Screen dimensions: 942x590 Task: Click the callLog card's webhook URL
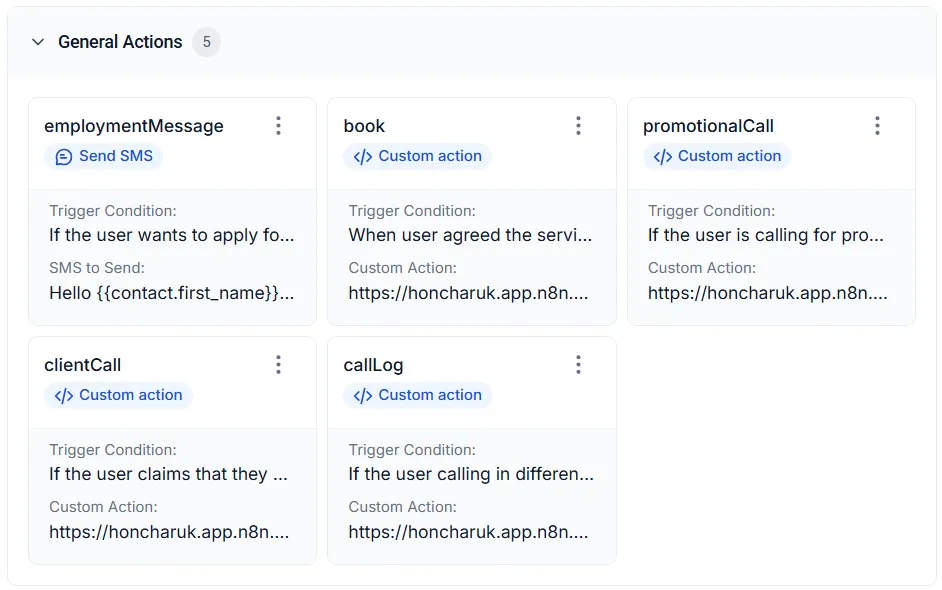[468, 532]
